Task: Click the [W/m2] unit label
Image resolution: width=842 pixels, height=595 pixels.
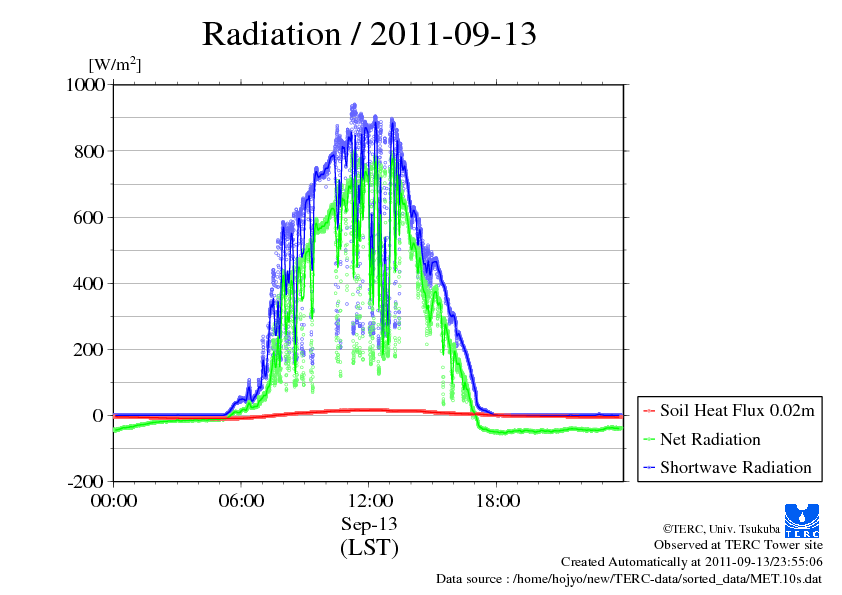Action: pyautogui.click(x=115, y=65)
